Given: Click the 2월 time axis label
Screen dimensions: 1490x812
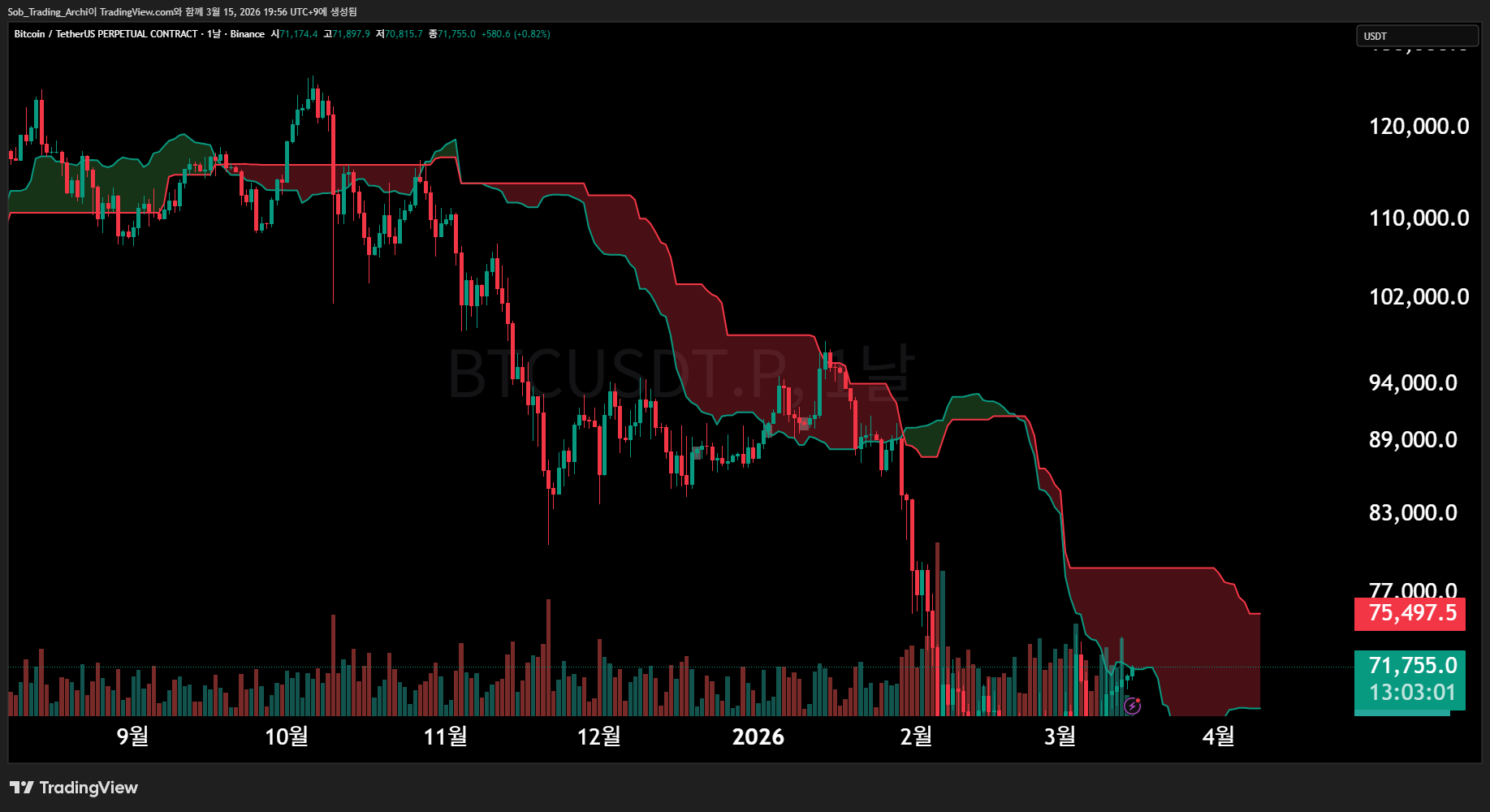Looking at the screenshot, I should coord(916,736).
